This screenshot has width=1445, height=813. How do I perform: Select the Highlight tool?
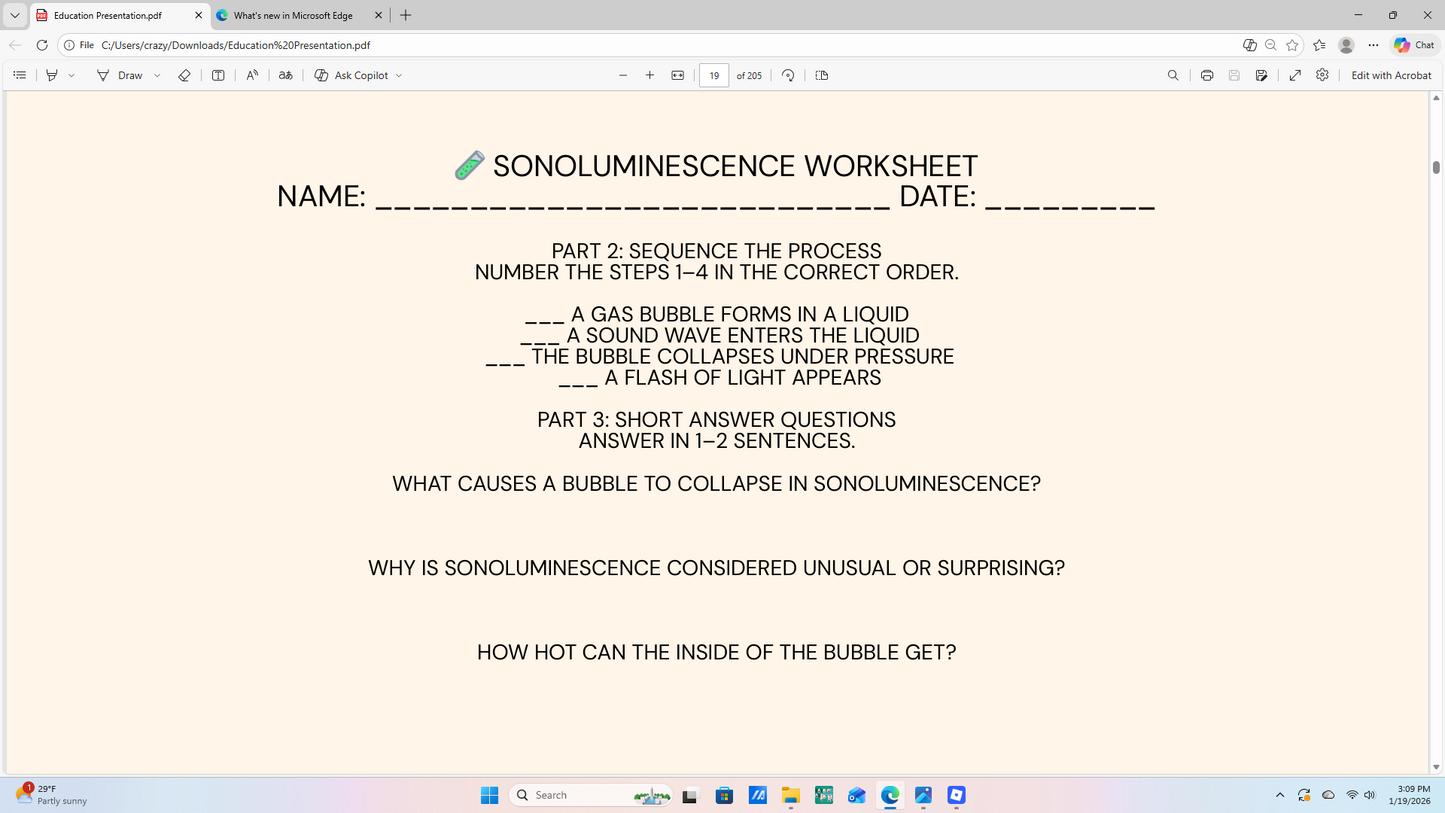coord(52,75)
